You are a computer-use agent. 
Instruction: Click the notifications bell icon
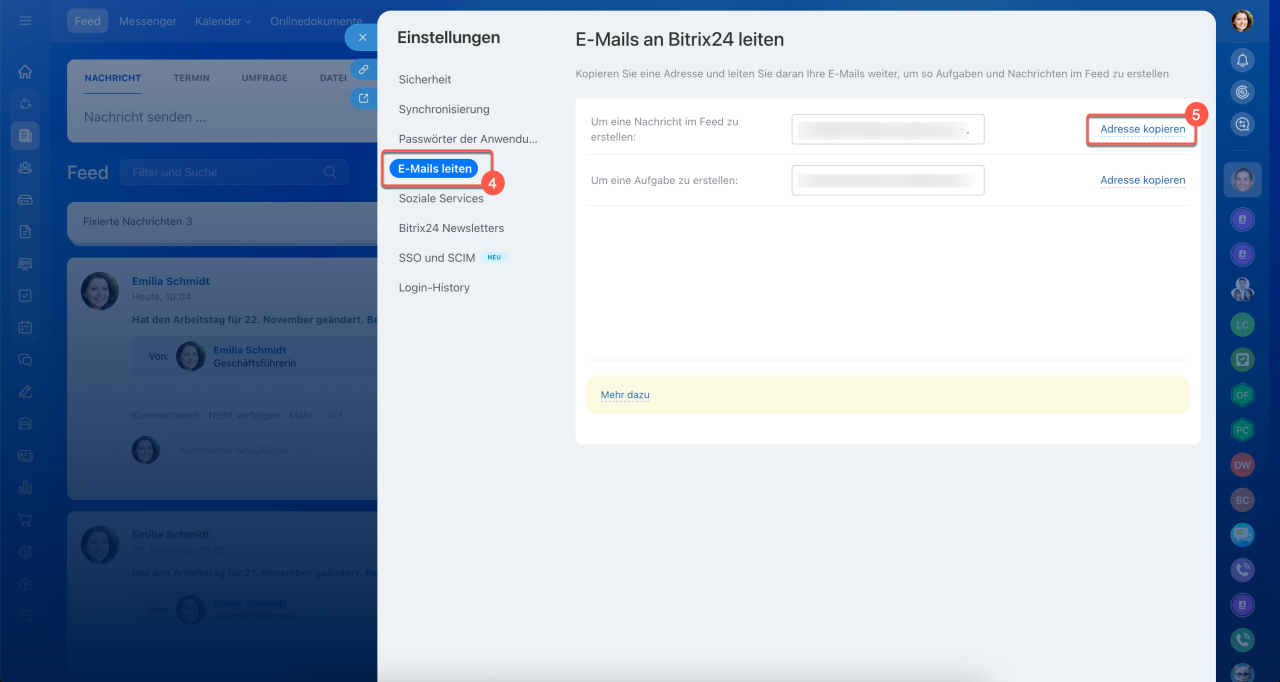[x=1242, y=60]
